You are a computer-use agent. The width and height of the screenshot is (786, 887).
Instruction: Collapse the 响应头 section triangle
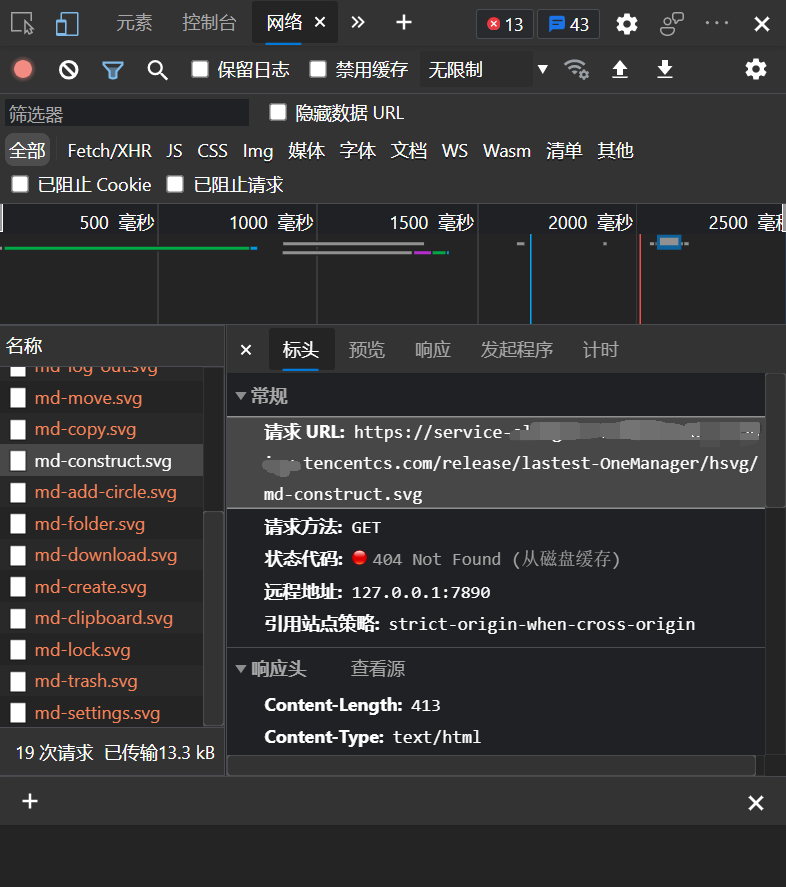tap(241, 669)
